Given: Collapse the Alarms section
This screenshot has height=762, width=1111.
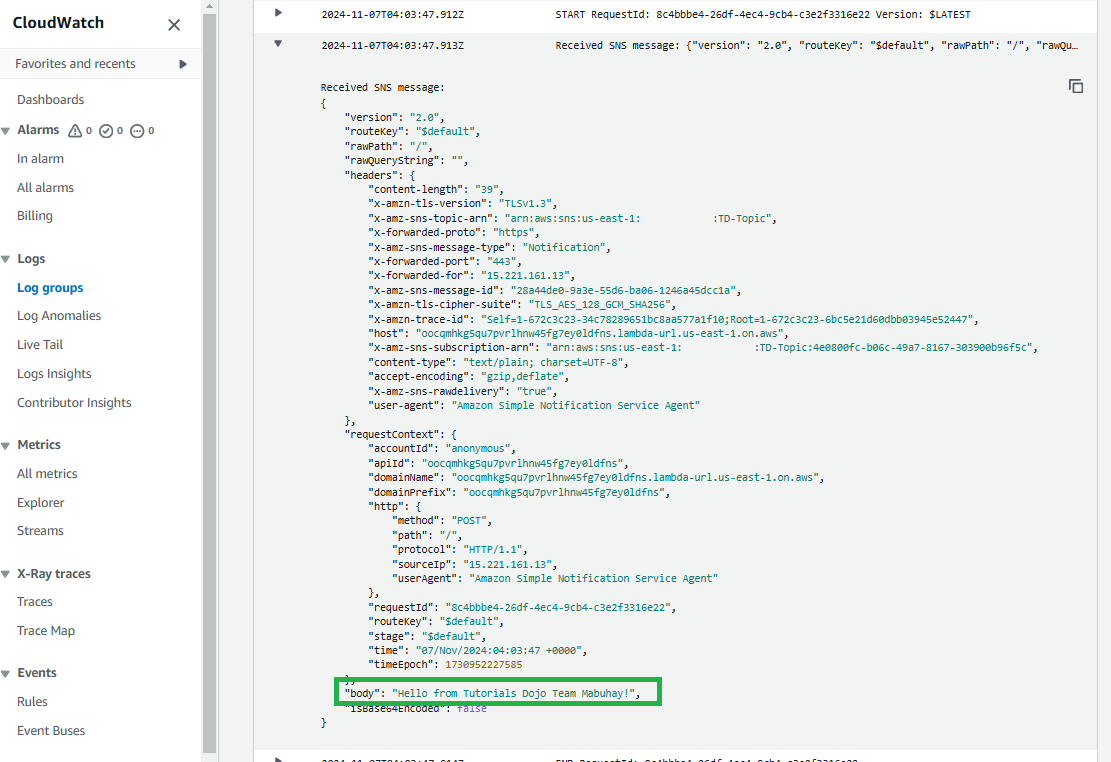Looking at the screenshot, I should coord(6,130).
